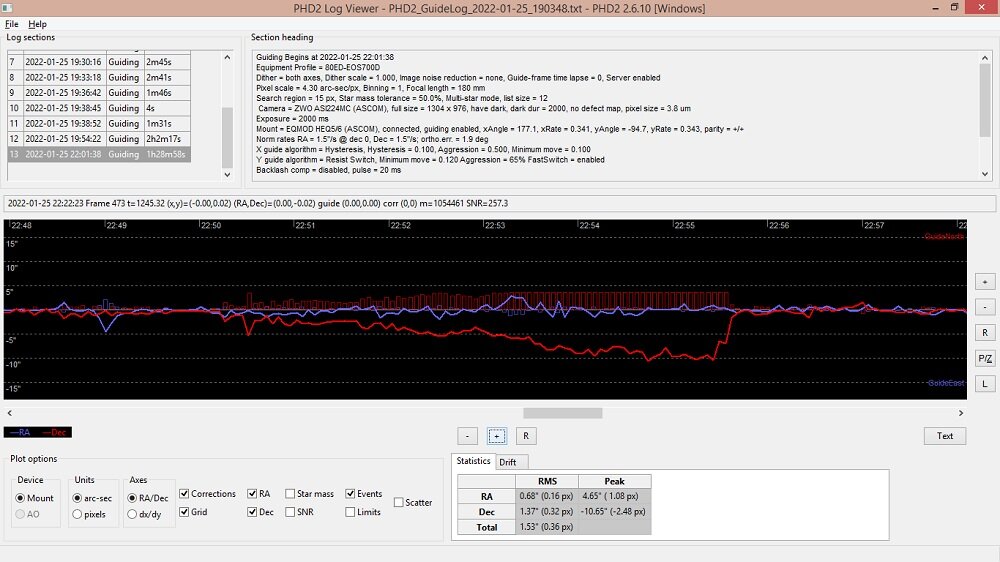Select log section 11 at 19:38:52
The height and width of the screenshot is (562, 1000).
tap(99, 123)
